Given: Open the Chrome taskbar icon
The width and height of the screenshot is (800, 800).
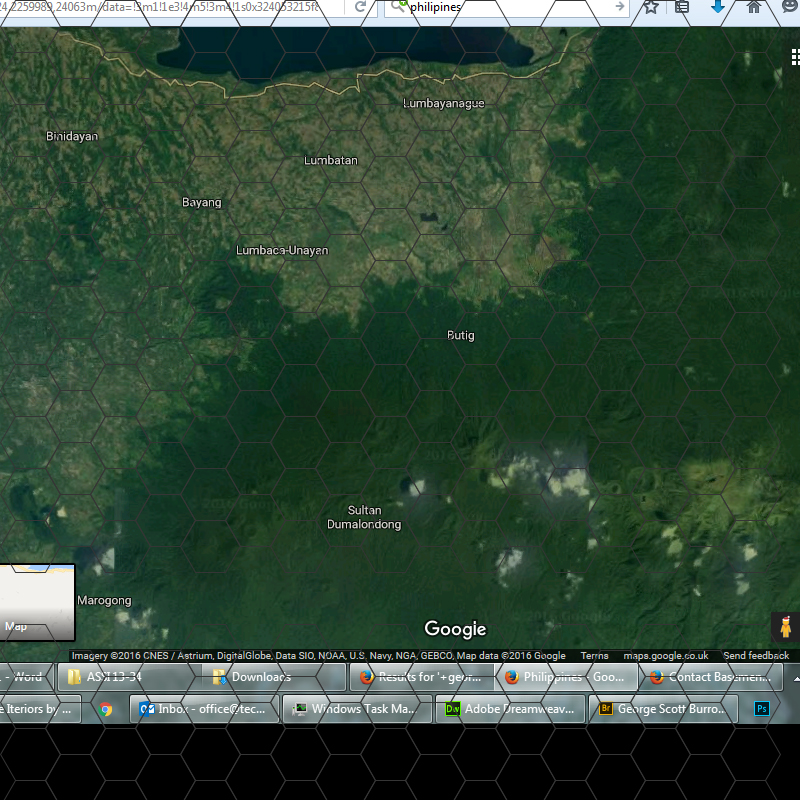Looking at the screenshot, I should click(x=106, y=709).
